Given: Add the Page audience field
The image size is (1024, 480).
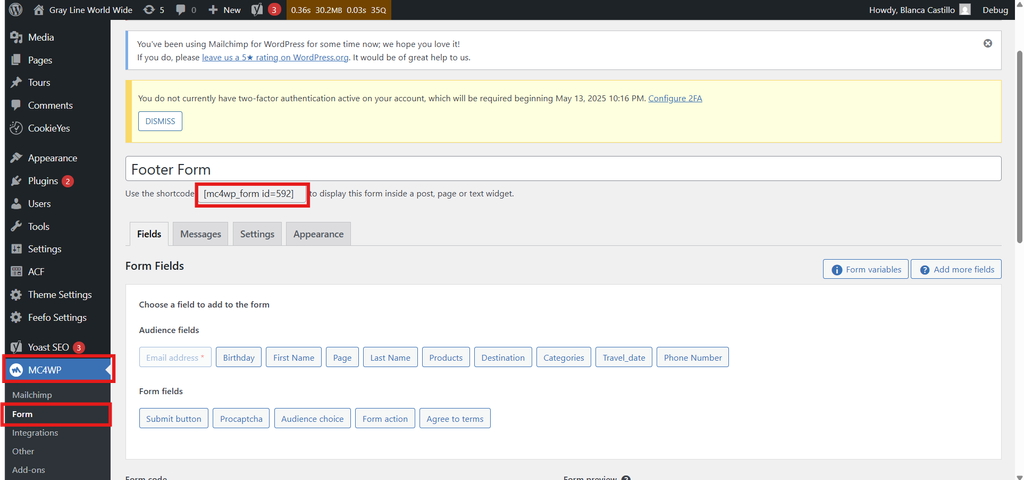Looking at the screenshot, I should coord(342,357).
